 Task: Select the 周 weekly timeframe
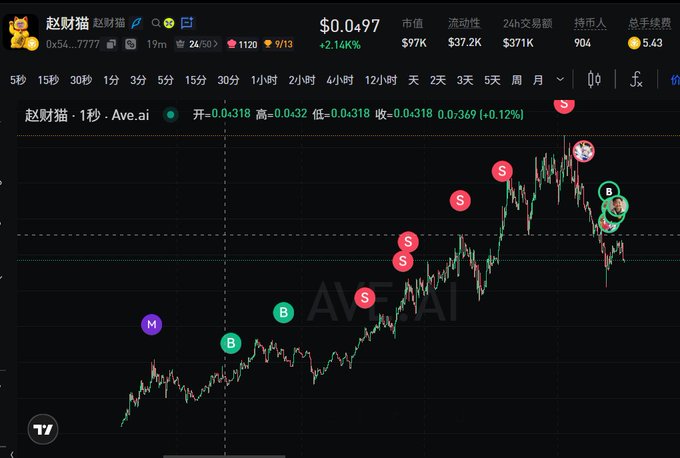517,80
